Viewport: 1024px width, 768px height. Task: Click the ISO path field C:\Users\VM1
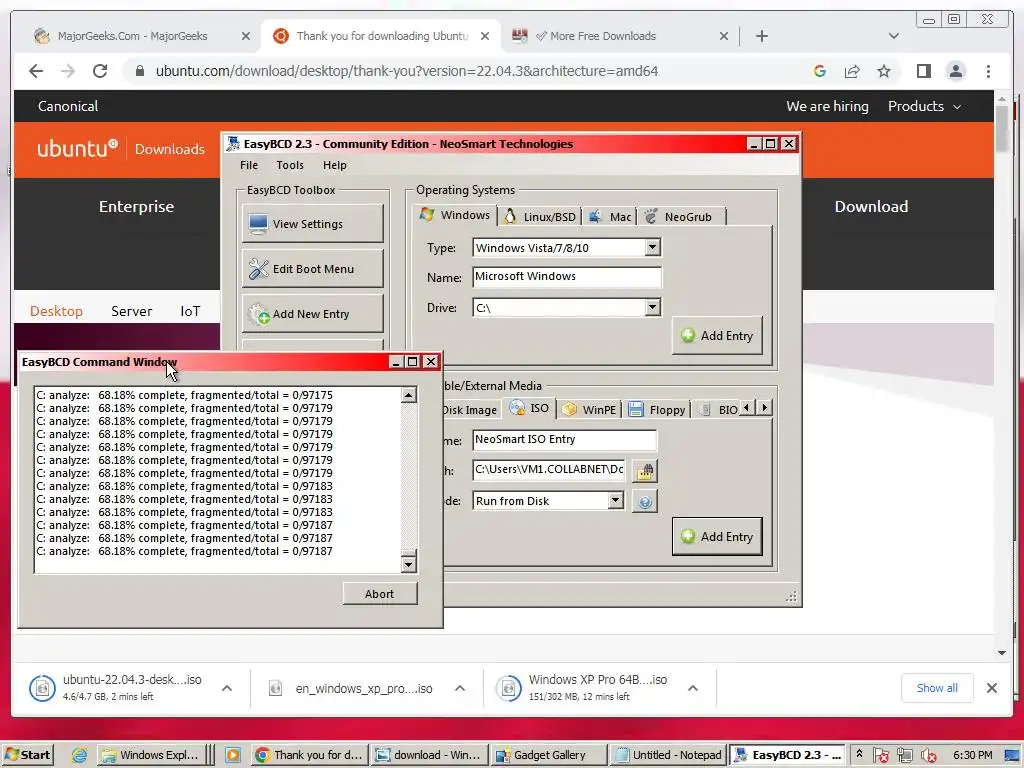pyautogui.click(x=548, y=470)
